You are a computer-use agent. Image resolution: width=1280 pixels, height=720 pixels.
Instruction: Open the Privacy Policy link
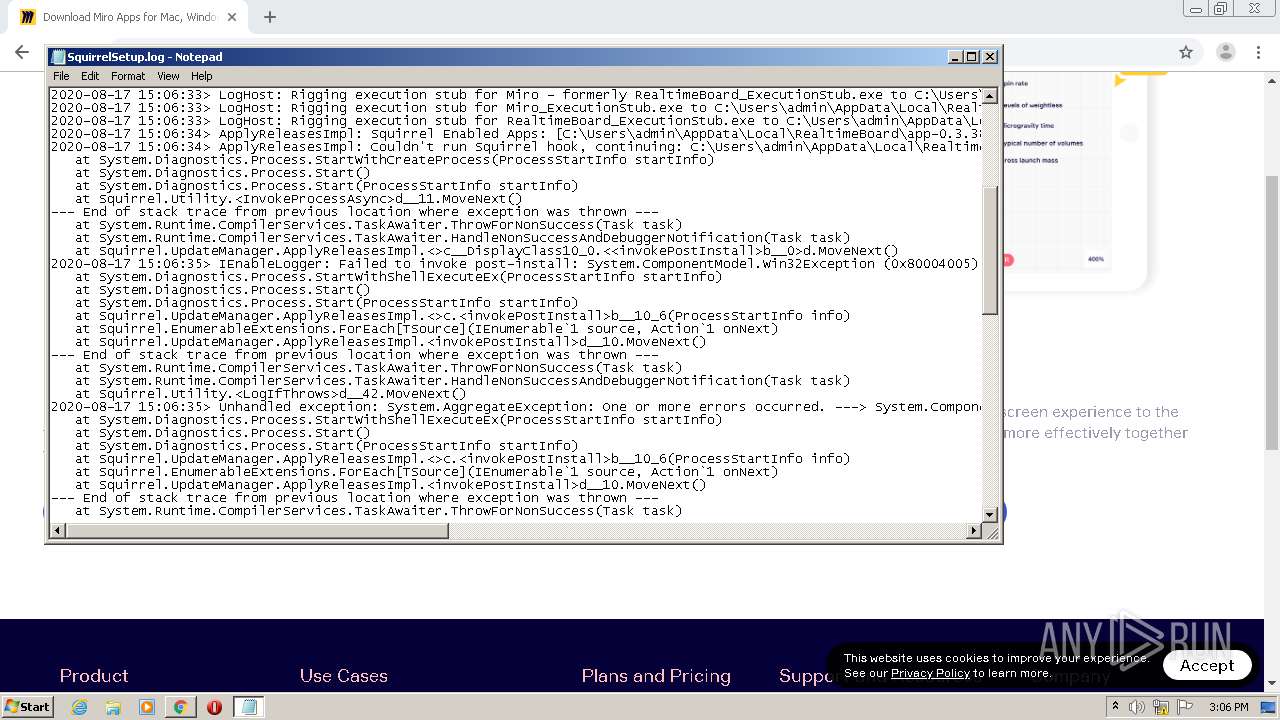pos(930,673)
